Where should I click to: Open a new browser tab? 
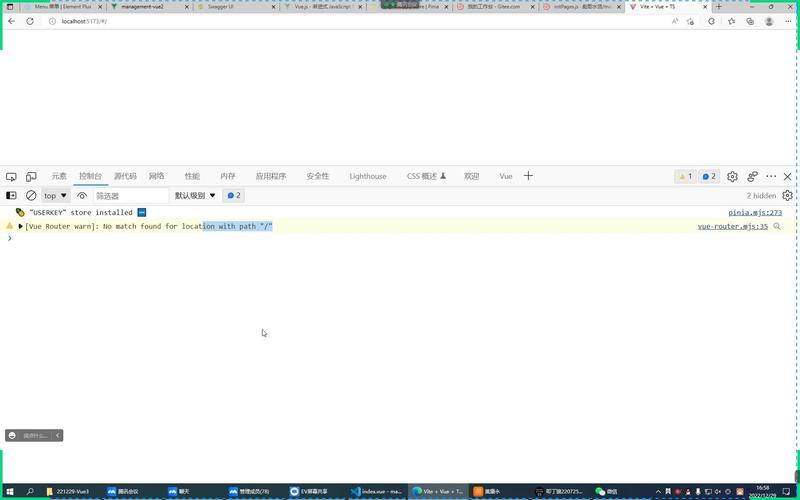click(x=719, y=7)
